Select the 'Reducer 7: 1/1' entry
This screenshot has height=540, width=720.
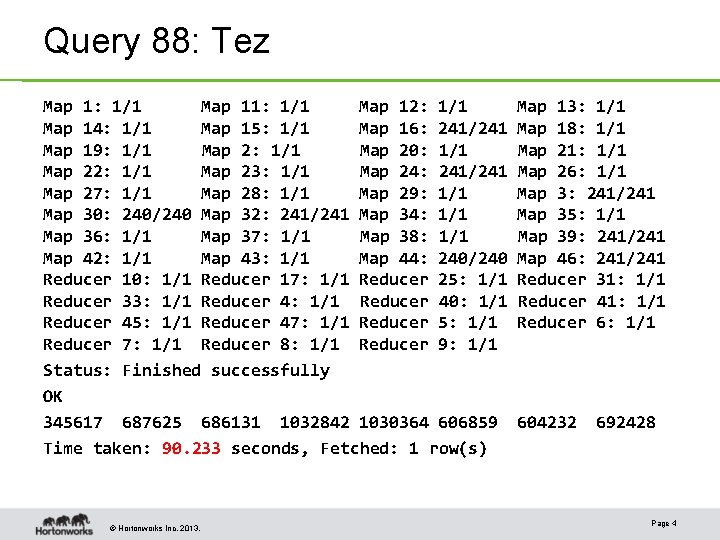click(112, 345)
